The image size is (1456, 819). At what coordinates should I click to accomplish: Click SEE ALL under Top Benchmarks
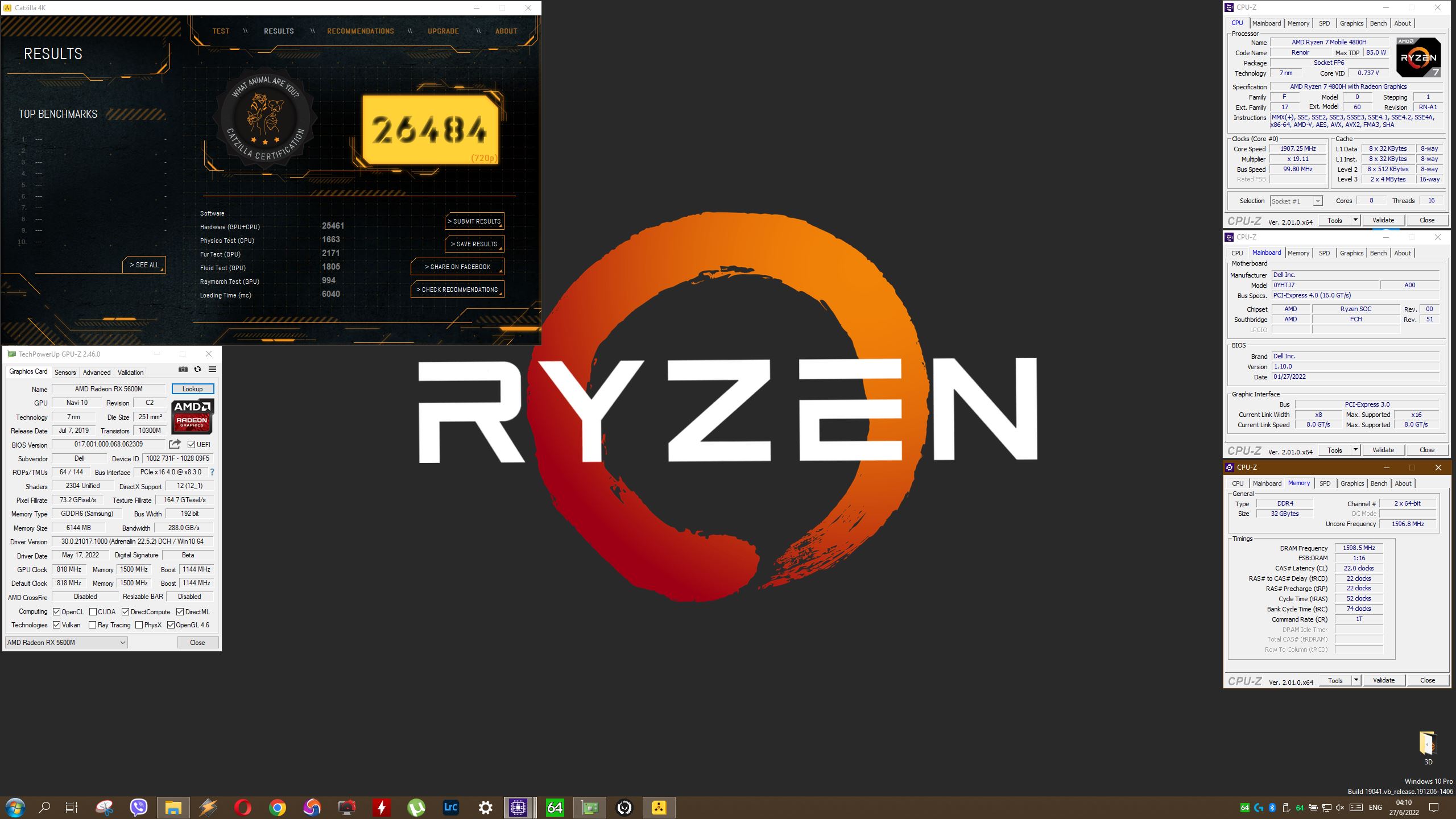[144, 265]
